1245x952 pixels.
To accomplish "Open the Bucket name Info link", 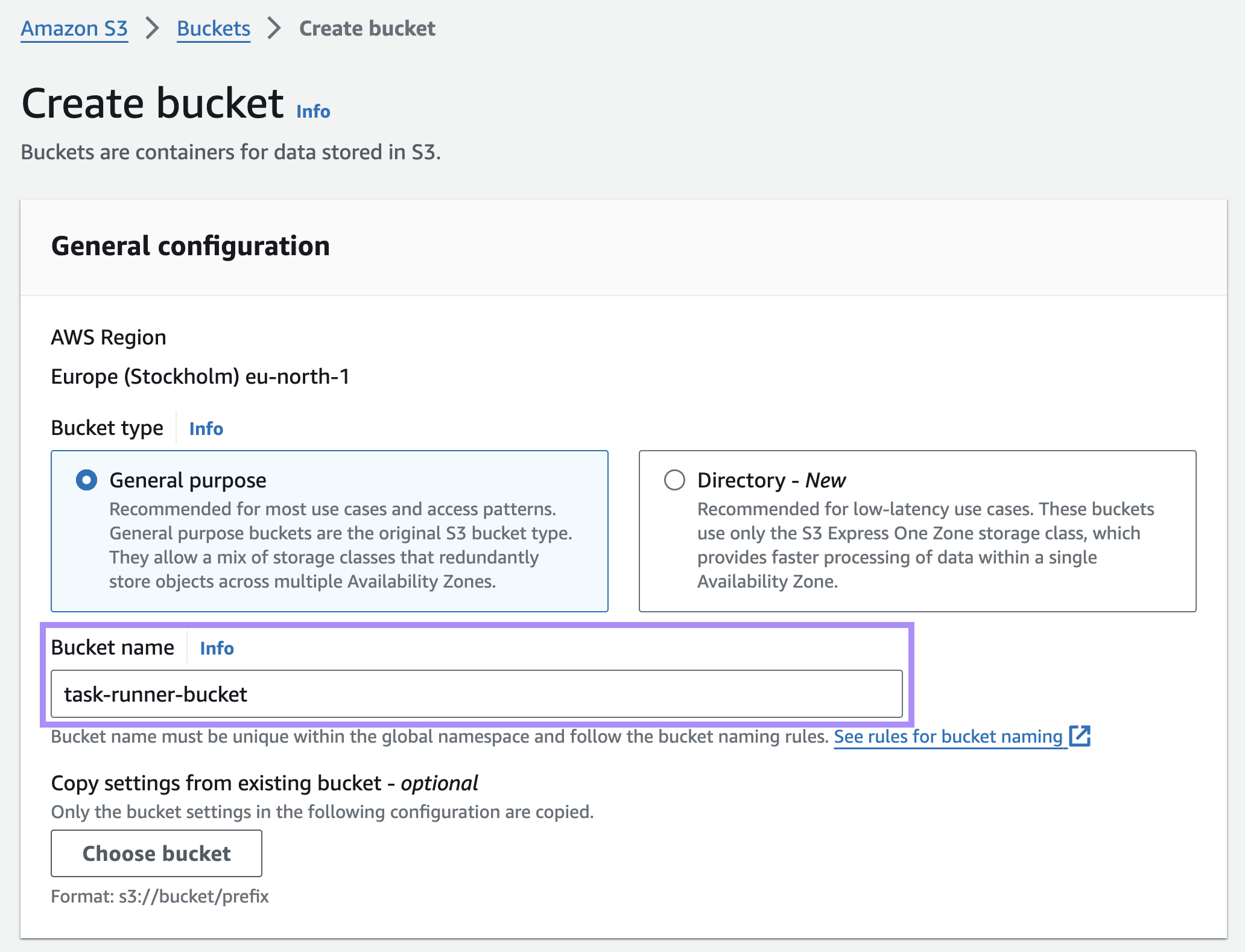I will (217, 648).
